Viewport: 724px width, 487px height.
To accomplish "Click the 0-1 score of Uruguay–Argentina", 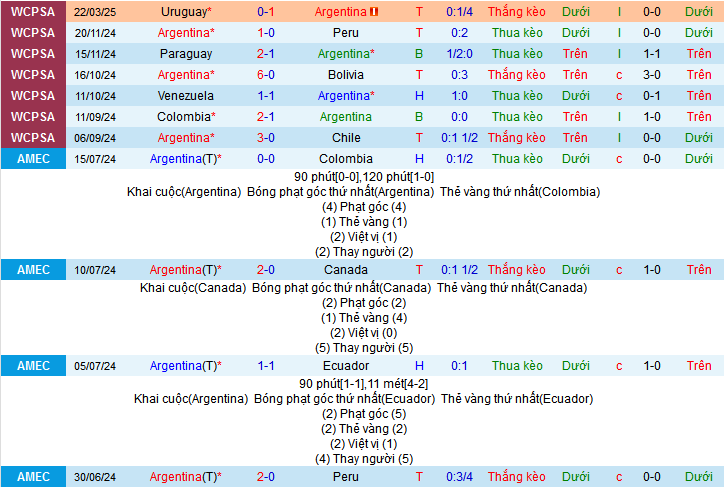I will (x=266, y=11).
